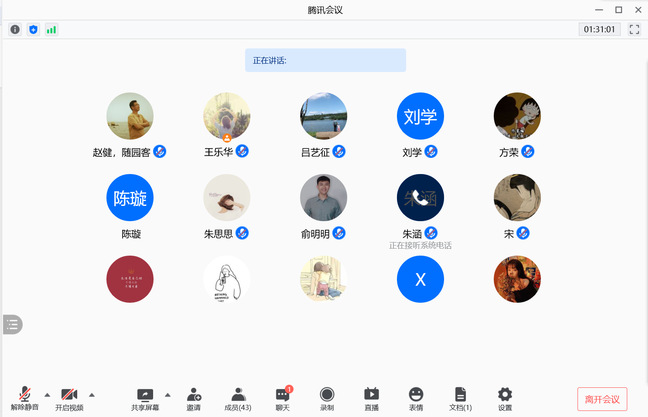The height and width of the screenshot is (417, 648).
Task: Open the Members (成员) panel
Action: click(x=238, y=398)
